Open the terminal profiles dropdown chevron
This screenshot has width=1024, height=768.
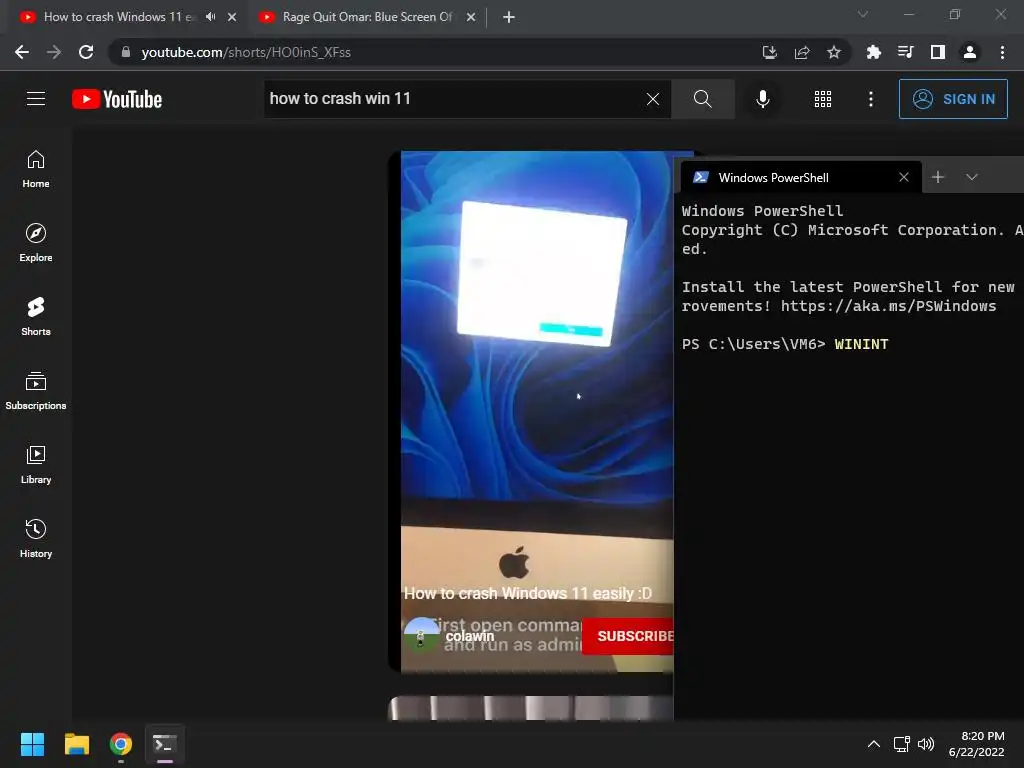click(x=972, y=177)
